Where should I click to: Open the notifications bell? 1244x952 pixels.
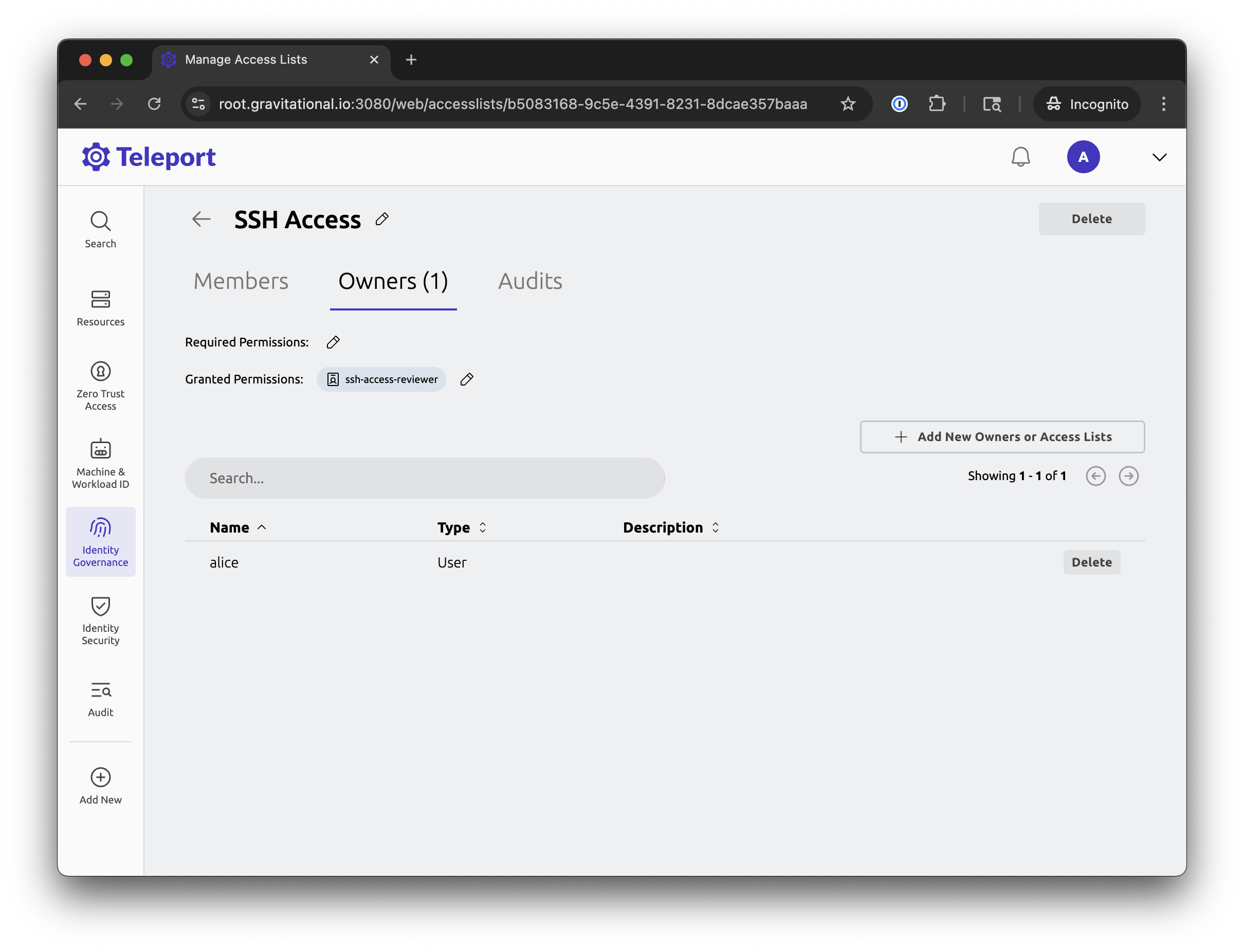(1021, 157)
